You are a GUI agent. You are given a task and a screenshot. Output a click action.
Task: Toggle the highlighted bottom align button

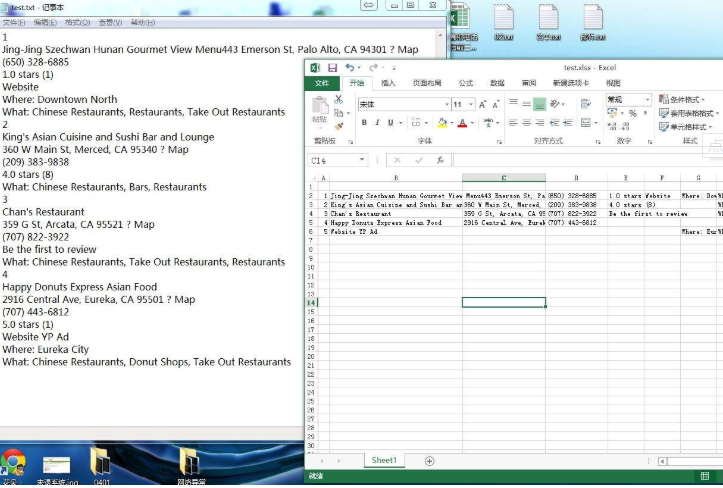[x=539, y=104]
